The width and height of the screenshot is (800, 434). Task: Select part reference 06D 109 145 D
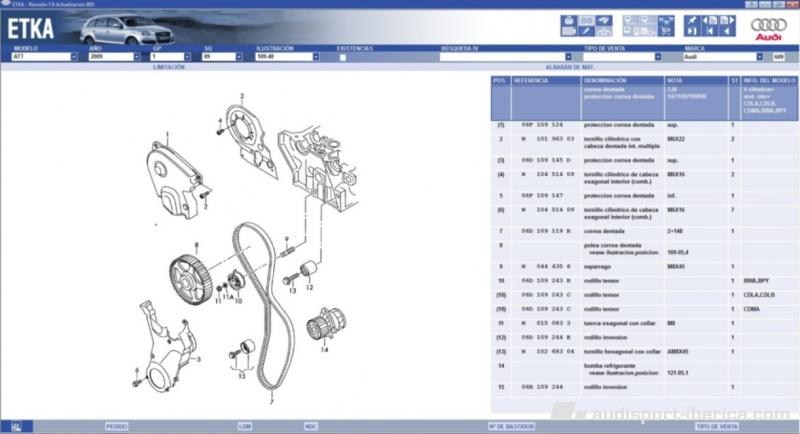(x=546, y=160)
